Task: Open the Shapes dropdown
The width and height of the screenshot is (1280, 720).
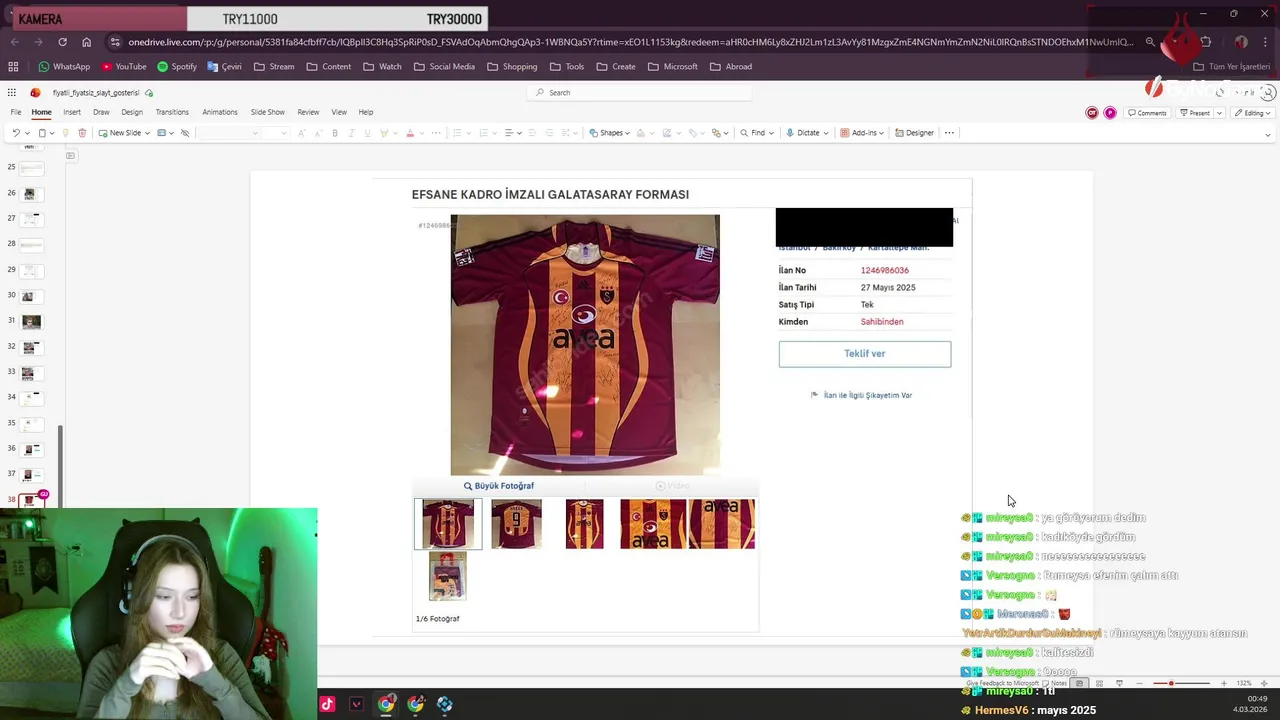Action: pyautogui.click(x=609, y=133)
